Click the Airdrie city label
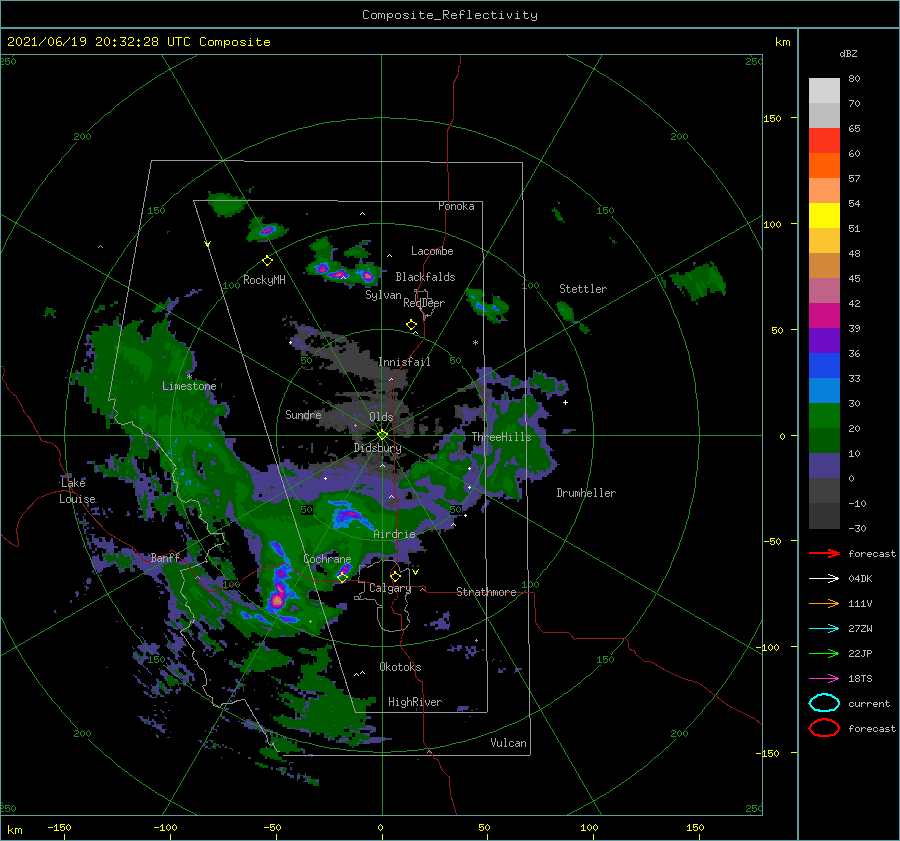900x841 pixels. tap(394, 534)
